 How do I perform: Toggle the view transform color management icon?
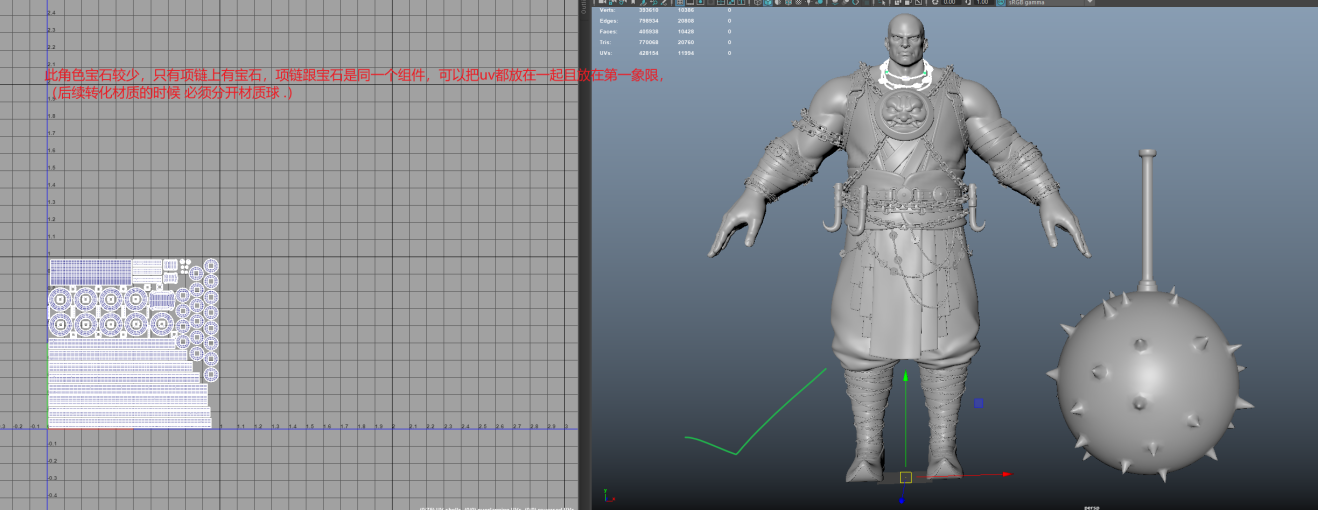[1000, 3]
